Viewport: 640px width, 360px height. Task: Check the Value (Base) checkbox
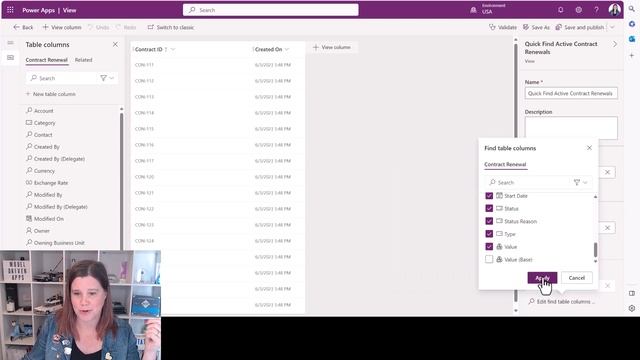point(489,259)
